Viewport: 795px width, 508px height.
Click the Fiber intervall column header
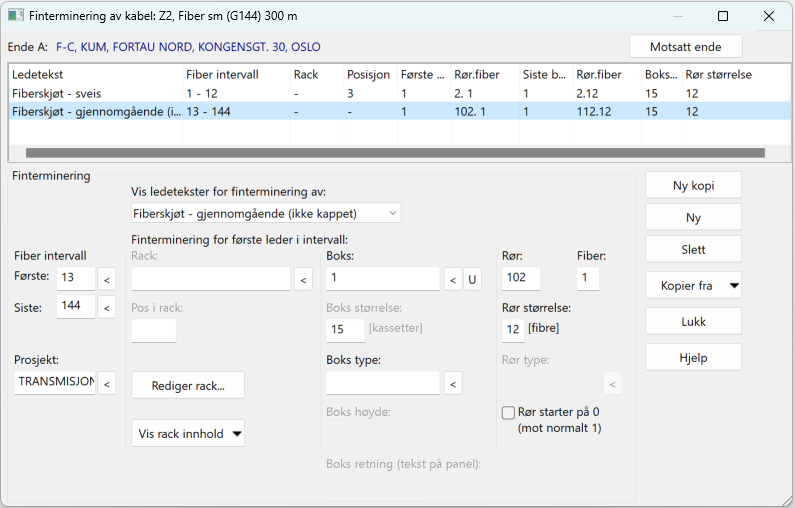coord(236,75)
